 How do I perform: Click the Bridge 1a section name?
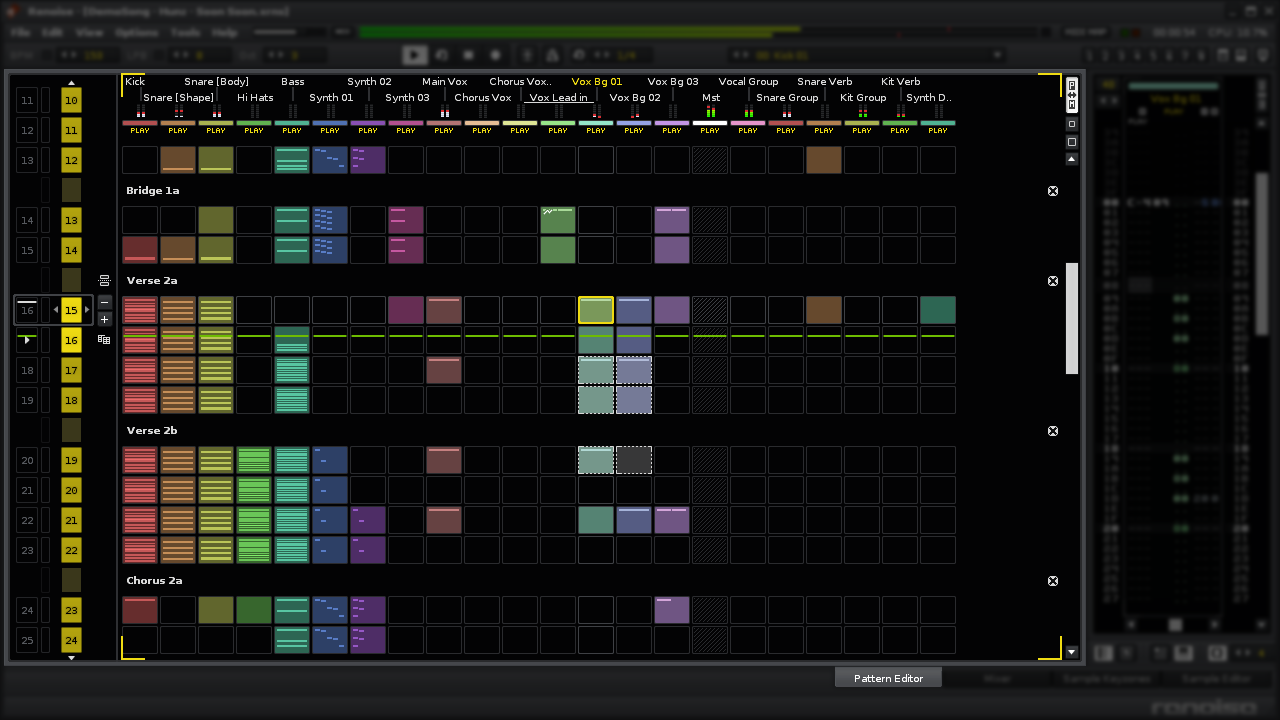153,191
